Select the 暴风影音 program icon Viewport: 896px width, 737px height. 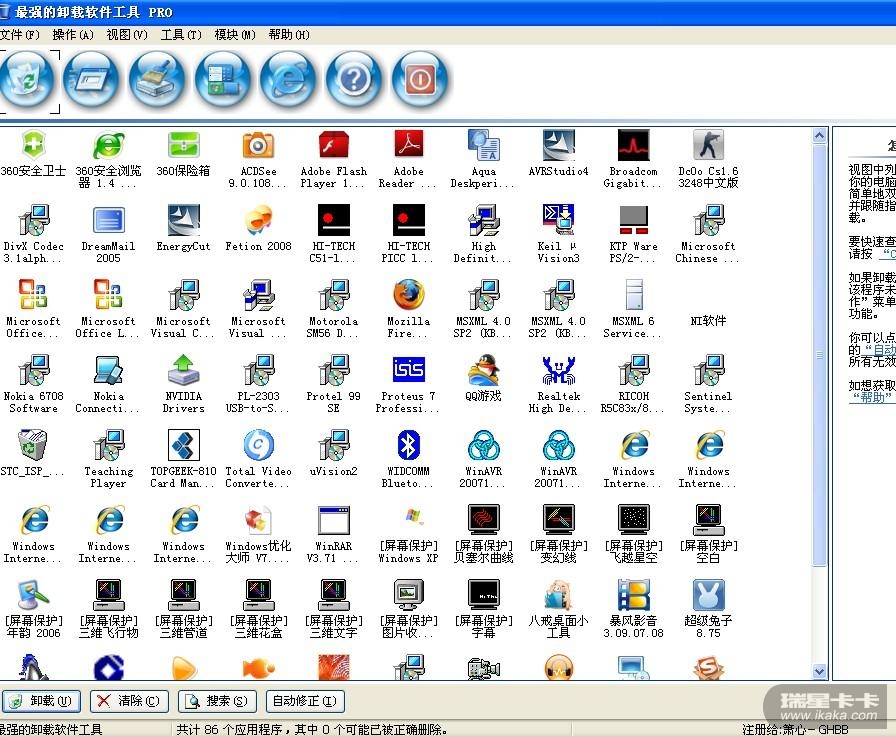(x=633, y=597)
